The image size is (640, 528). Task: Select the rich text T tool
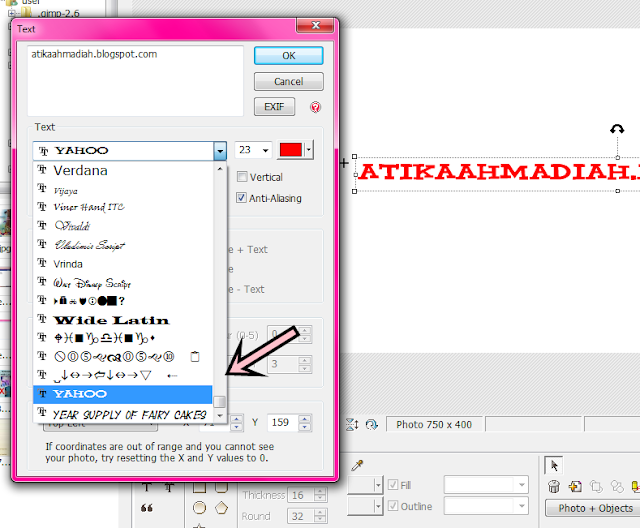coord(169,486)
